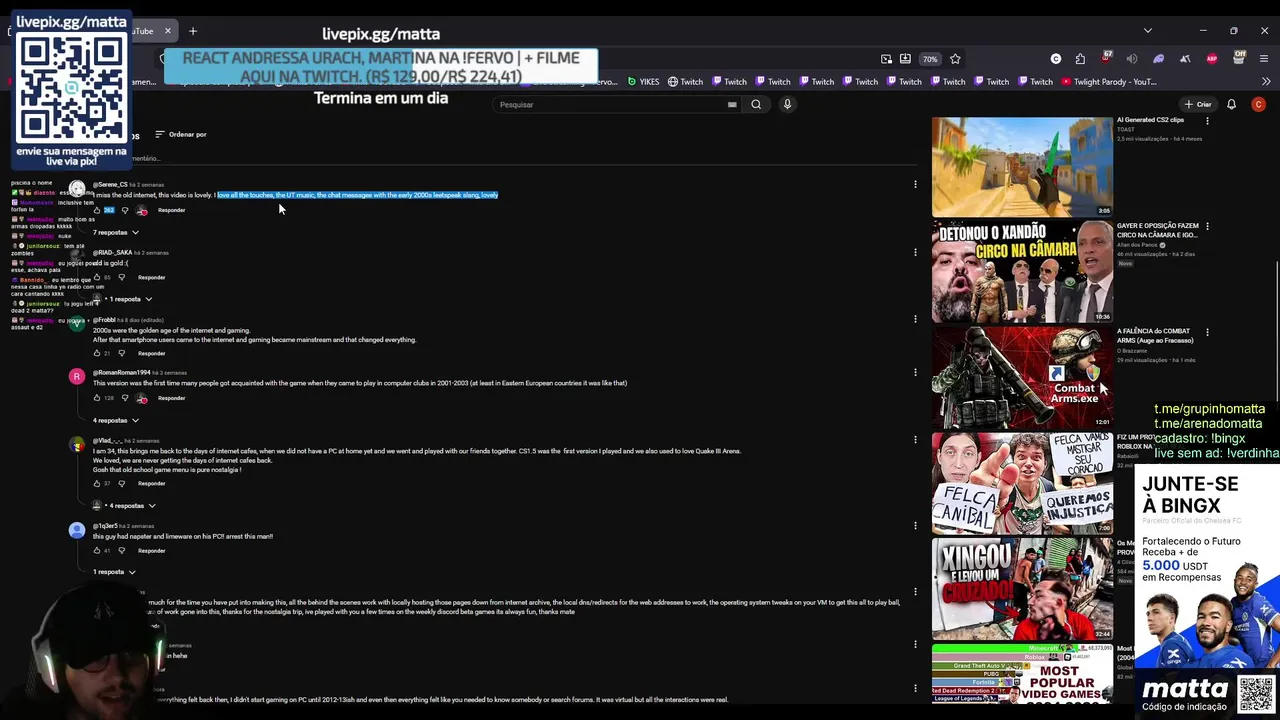The height and width of the screenshot is (720, 1280).
Task: Like the comment by @Serene_CS
Action: 97,210
